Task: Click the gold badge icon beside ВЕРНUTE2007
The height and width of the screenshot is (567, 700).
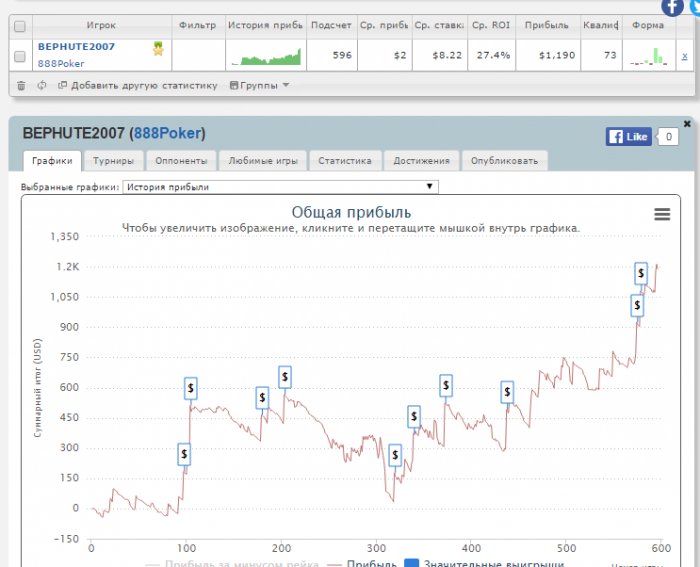Action: coord(159,48)
